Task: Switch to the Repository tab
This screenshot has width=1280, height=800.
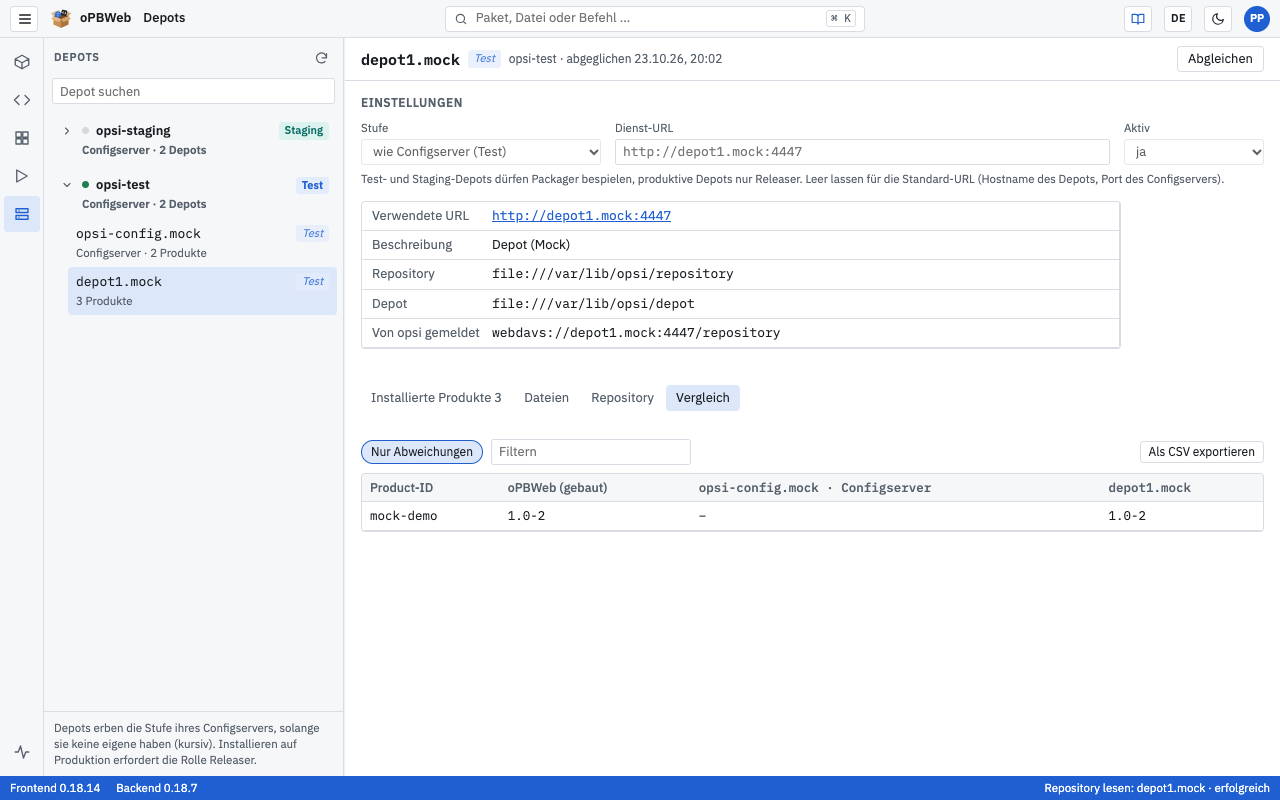Action: click(x=622, y=398)
